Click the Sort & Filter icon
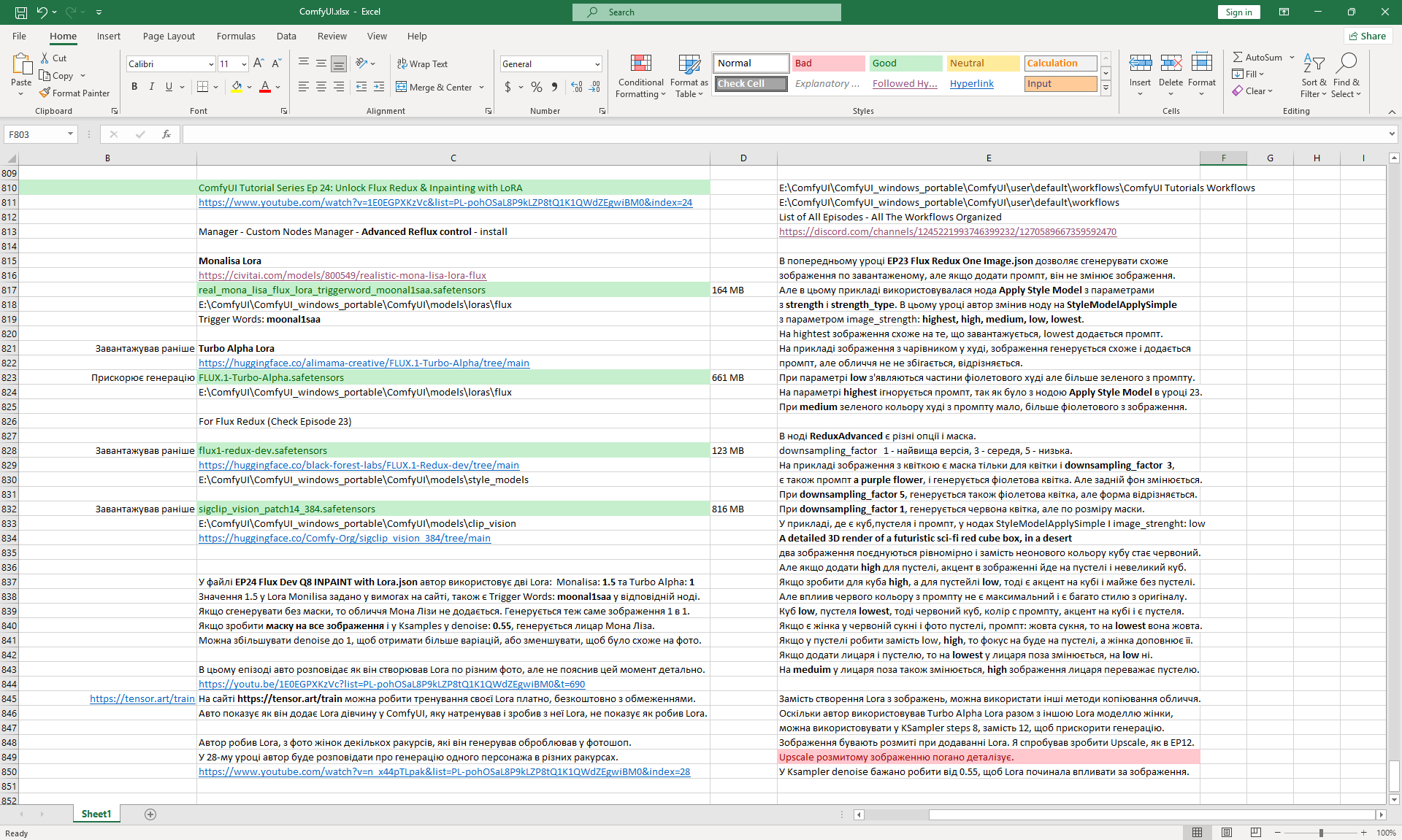The image size is (1402, 840). pos(1314,64)
